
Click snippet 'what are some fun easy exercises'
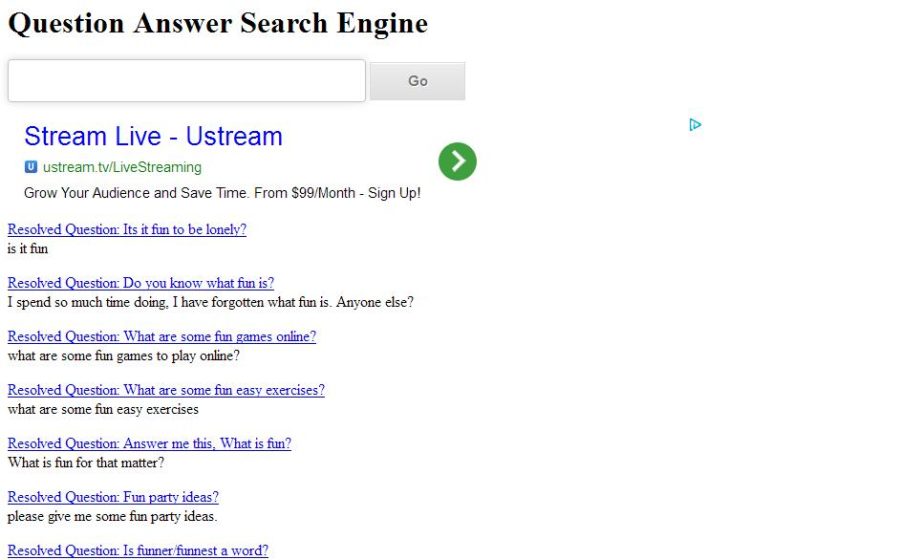point(103,409)
